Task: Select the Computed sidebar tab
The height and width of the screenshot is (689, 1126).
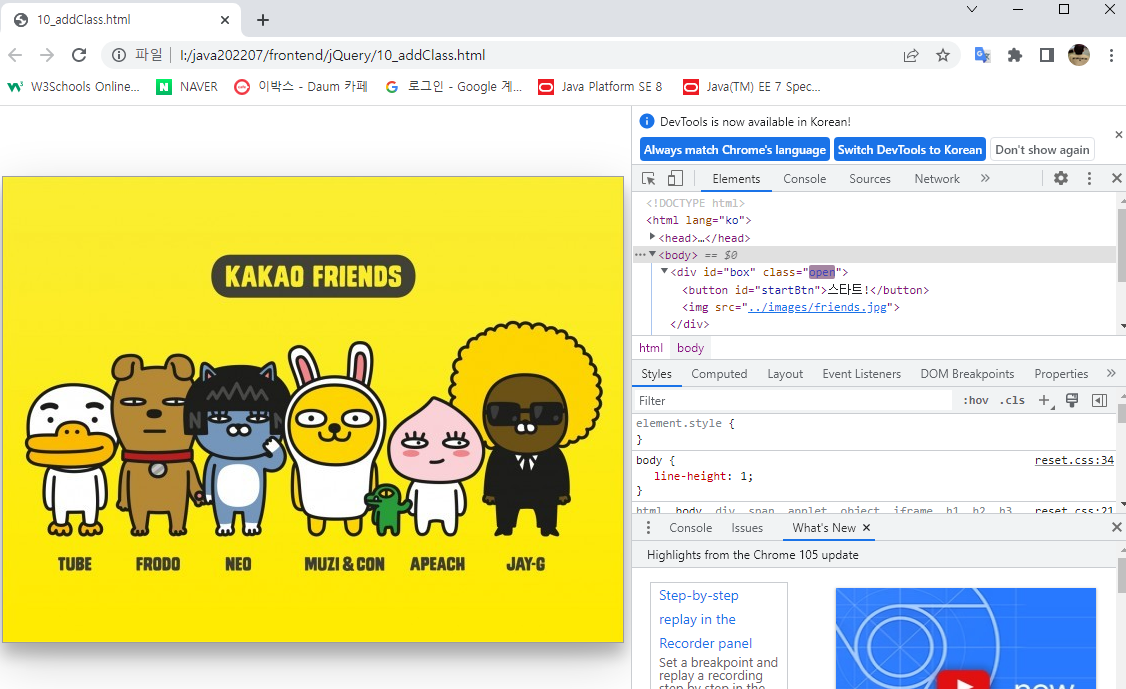Action: pyautogui.click(x=719, y=374)
